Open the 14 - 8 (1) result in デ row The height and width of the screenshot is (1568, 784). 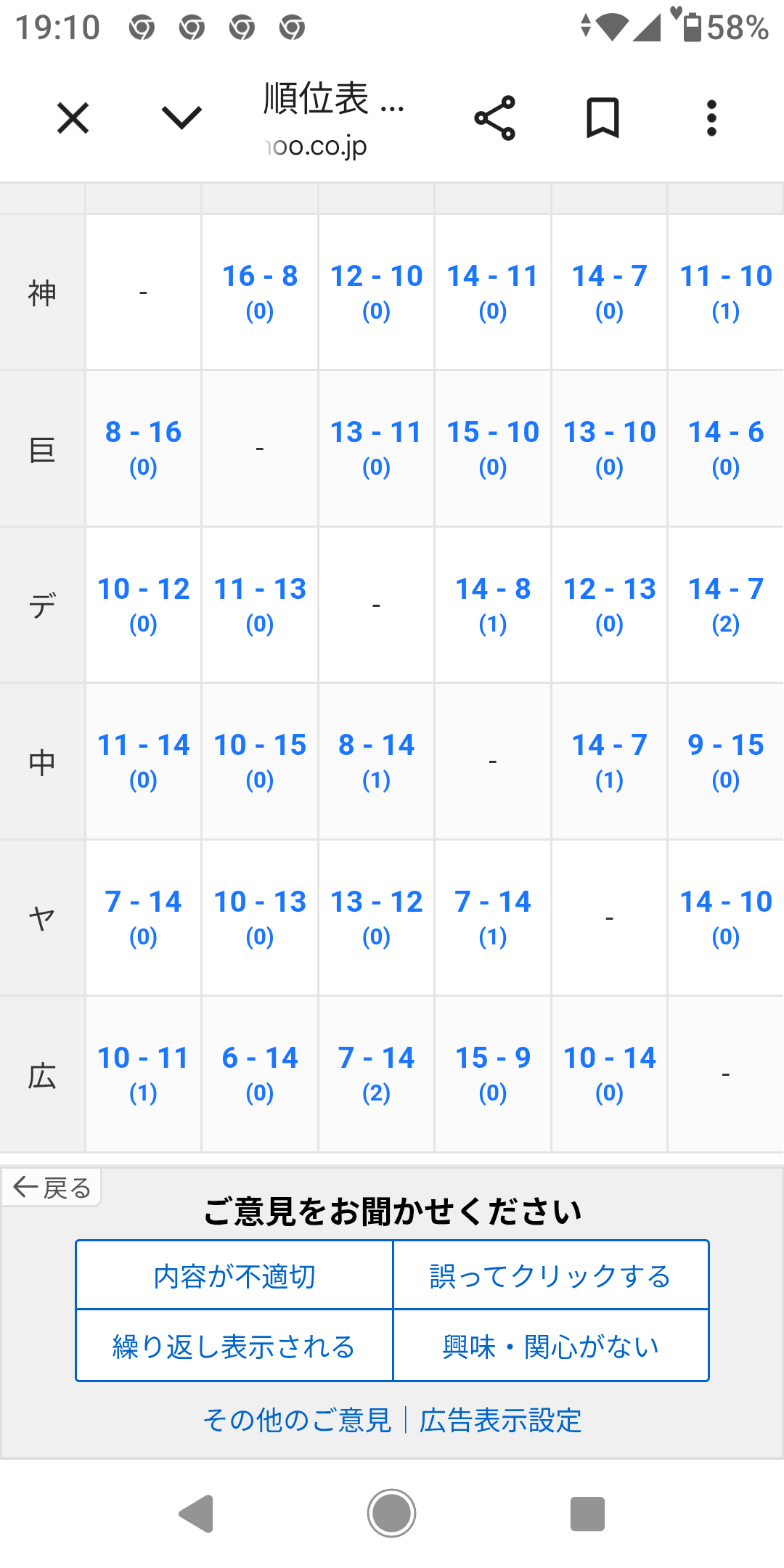(493, 604)
